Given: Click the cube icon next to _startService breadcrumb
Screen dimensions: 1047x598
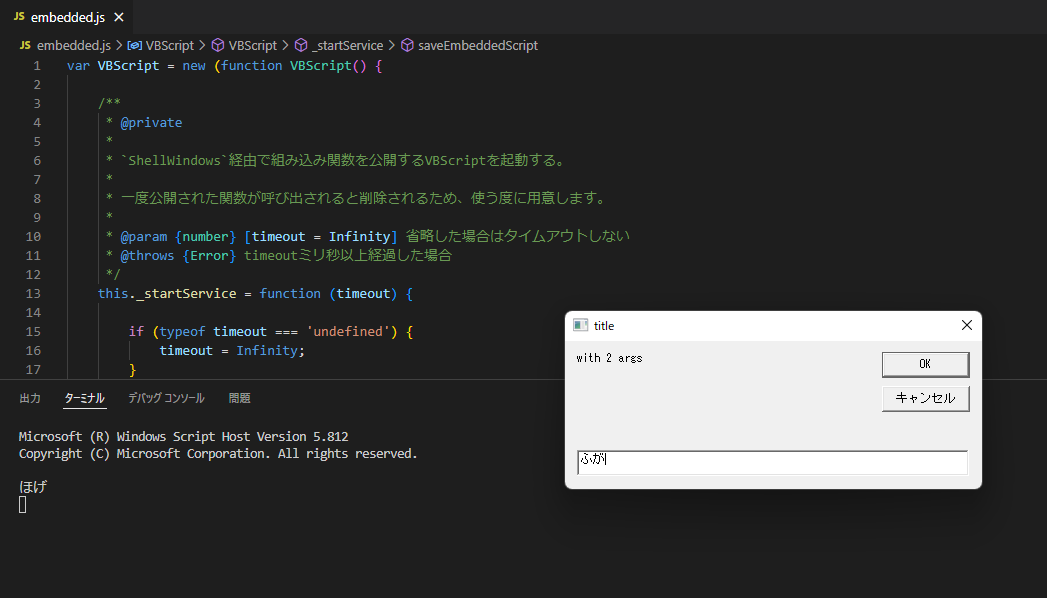Looking at the screenshot, I should (x=301, y=45).
